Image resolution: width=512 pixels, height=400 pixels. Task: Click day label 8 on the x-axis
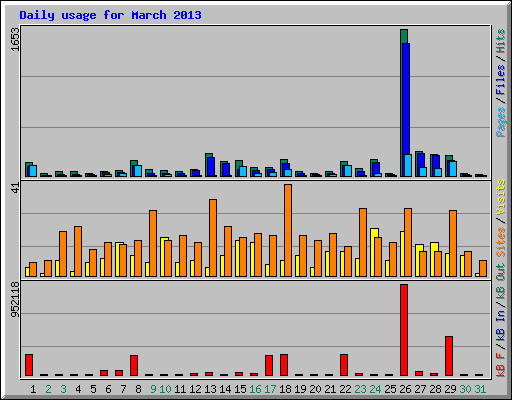138,389
